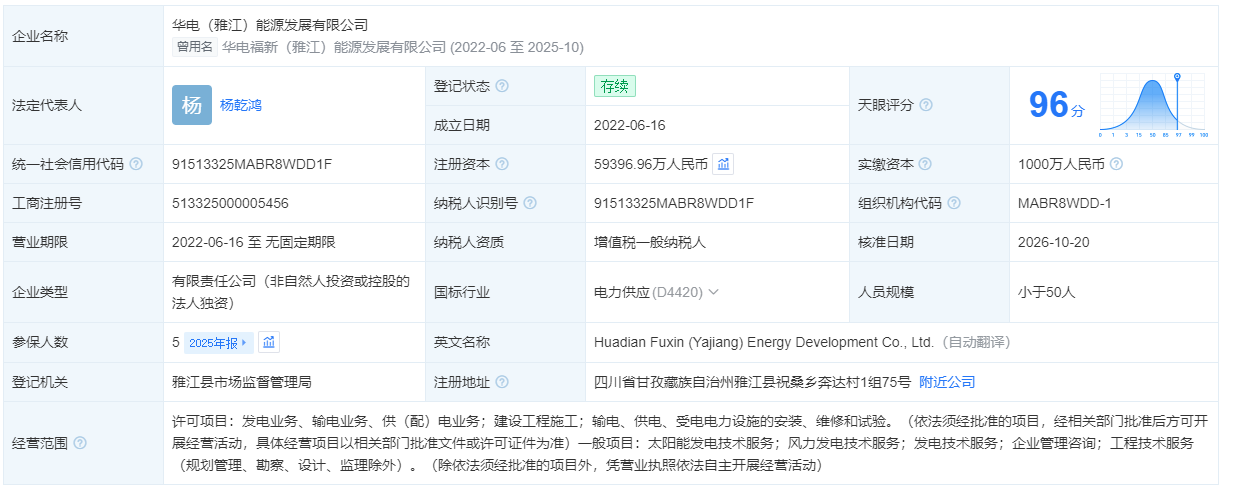Click the 企业类型 value 有限责任公司

tap(291, 292)
